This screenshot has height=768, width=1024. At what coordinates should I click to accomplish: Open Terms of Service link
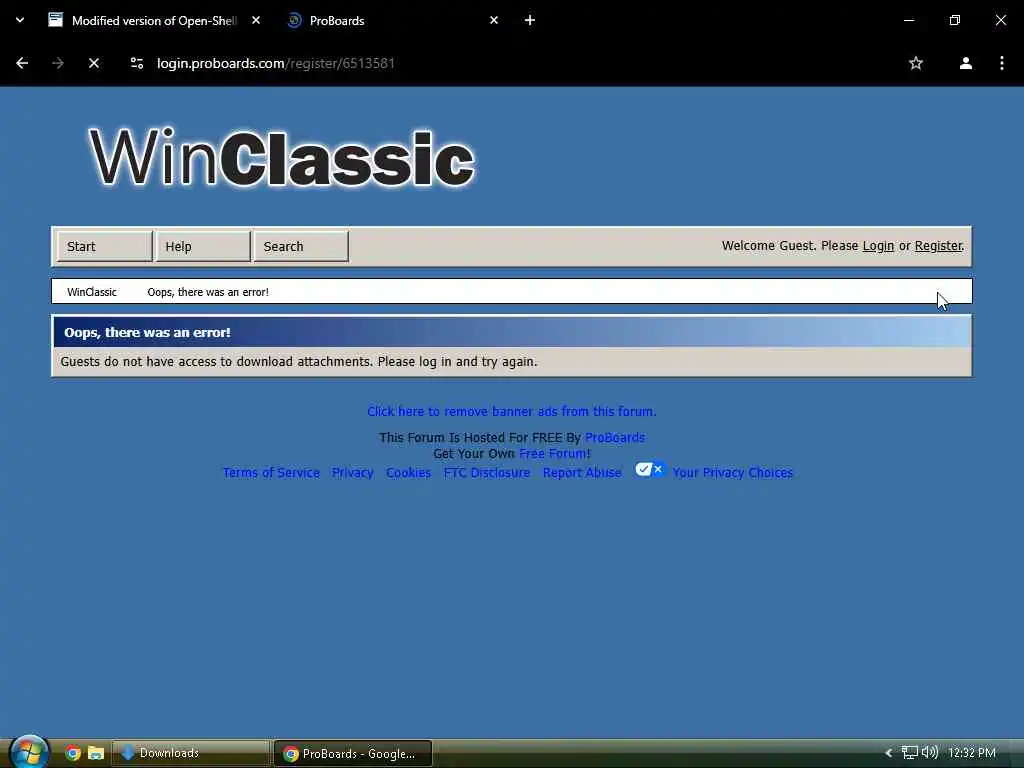[x=271, y=472]
